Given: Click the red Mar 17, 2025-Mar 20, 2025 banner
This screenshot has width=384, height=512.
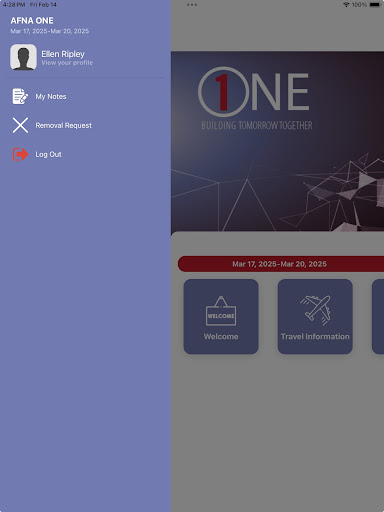Looking at the screenshot, I should 281,264.
